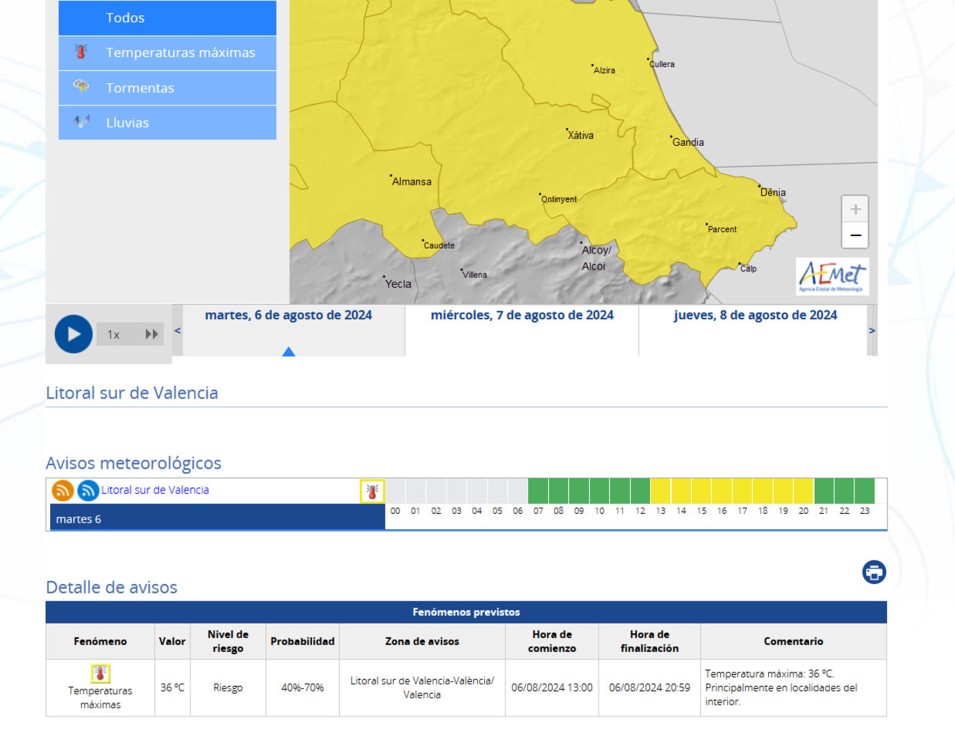
Task: Click Parcent on the map
Action: tap(722, 229)
